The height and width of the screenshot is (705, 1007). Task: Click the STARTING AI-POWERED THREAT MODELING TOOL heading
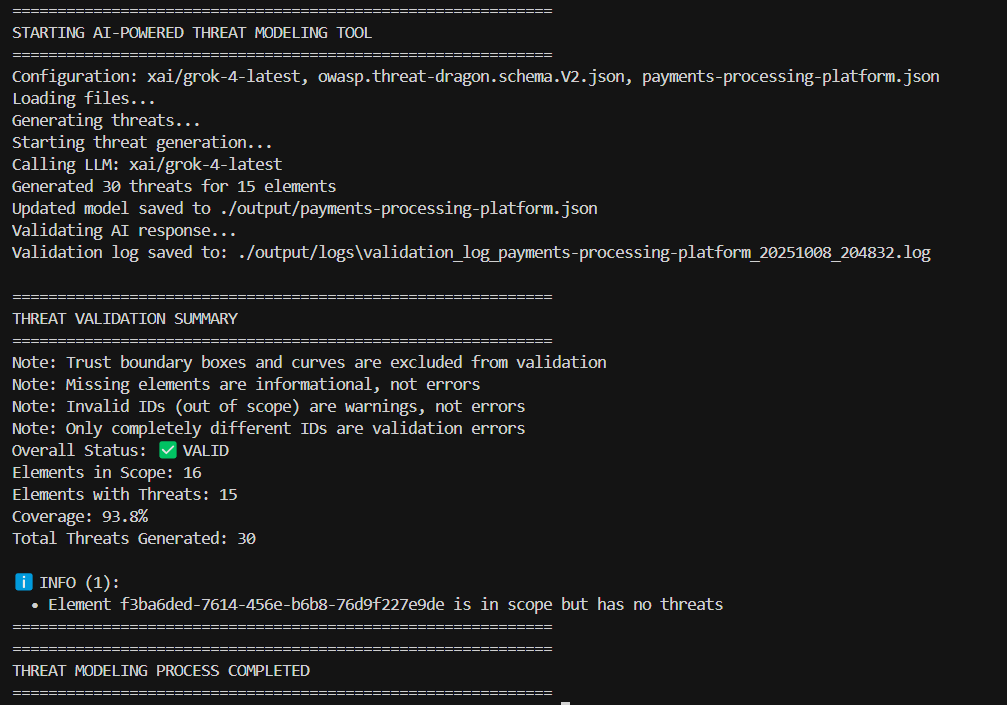[x=192, y=32]
